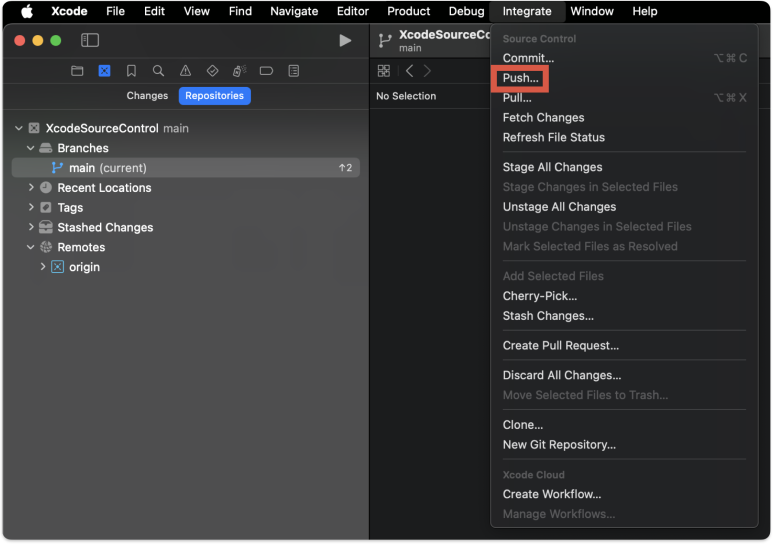Select the main (current) branch row

pyautogui.click(x=186, y=168)
